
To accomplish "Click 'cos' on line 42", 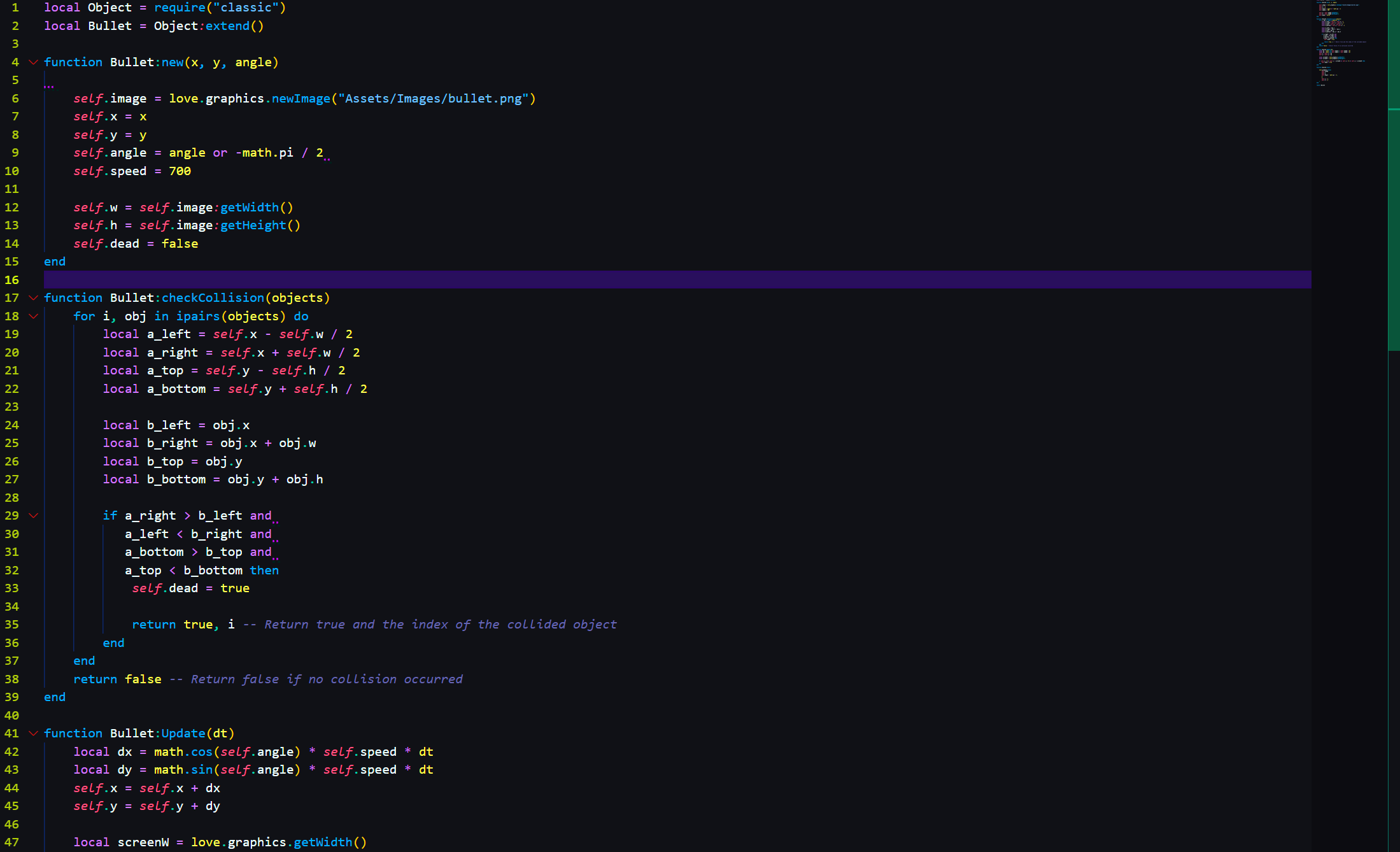I will point(202,752).
